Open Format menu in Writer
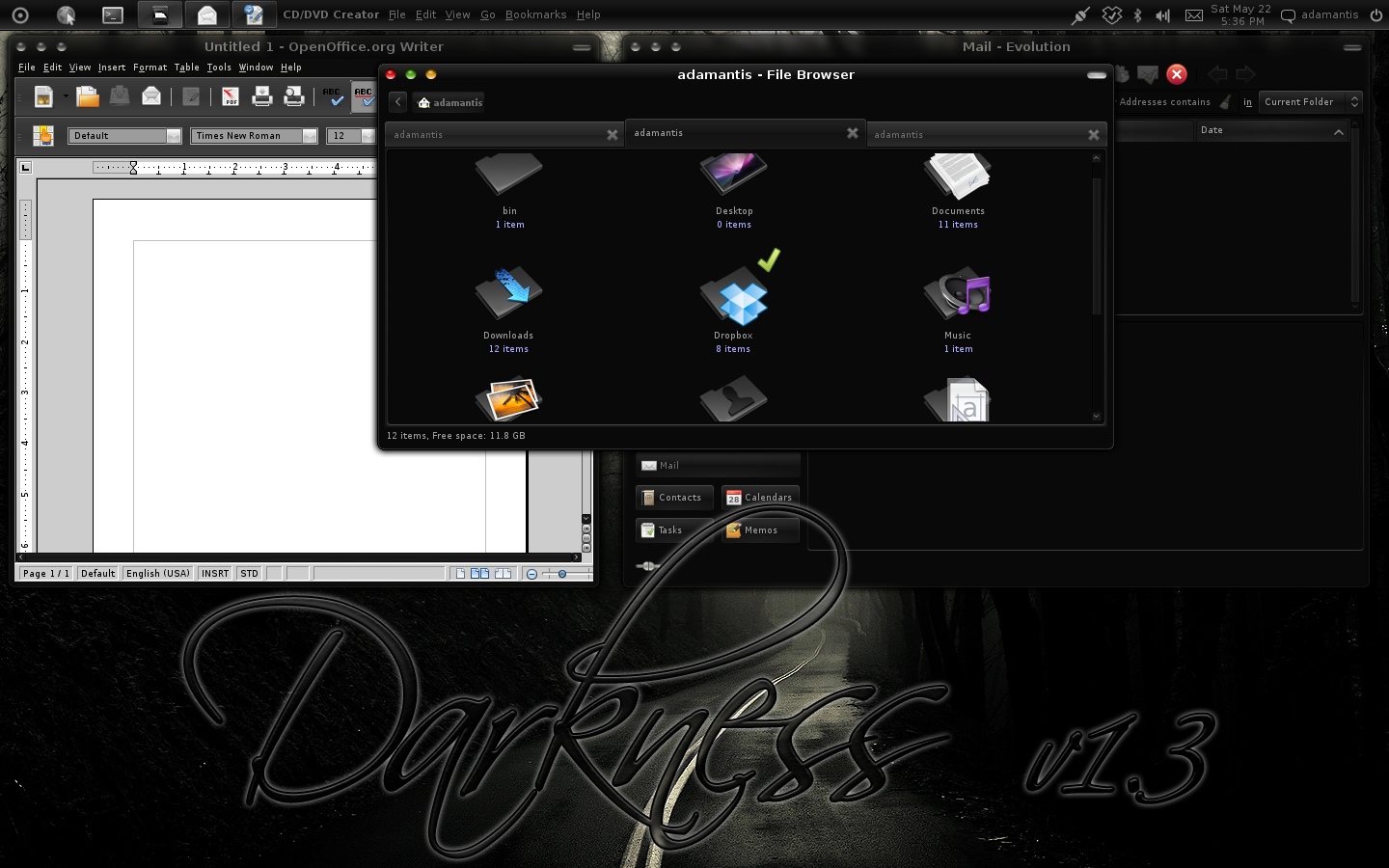 pyautogui.click(x=150, y=68)
